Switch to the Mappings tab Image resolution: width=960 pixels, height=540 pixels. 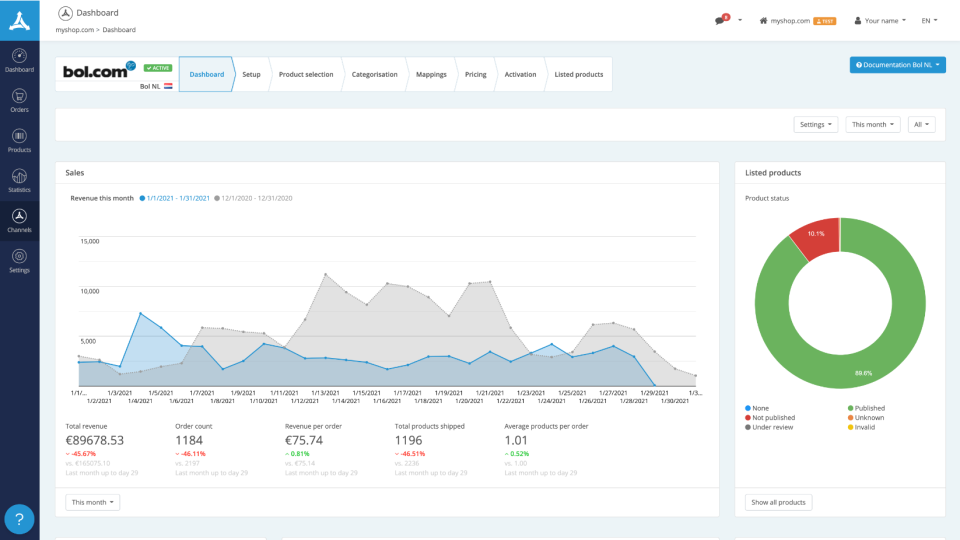click(x=431, y=74)
